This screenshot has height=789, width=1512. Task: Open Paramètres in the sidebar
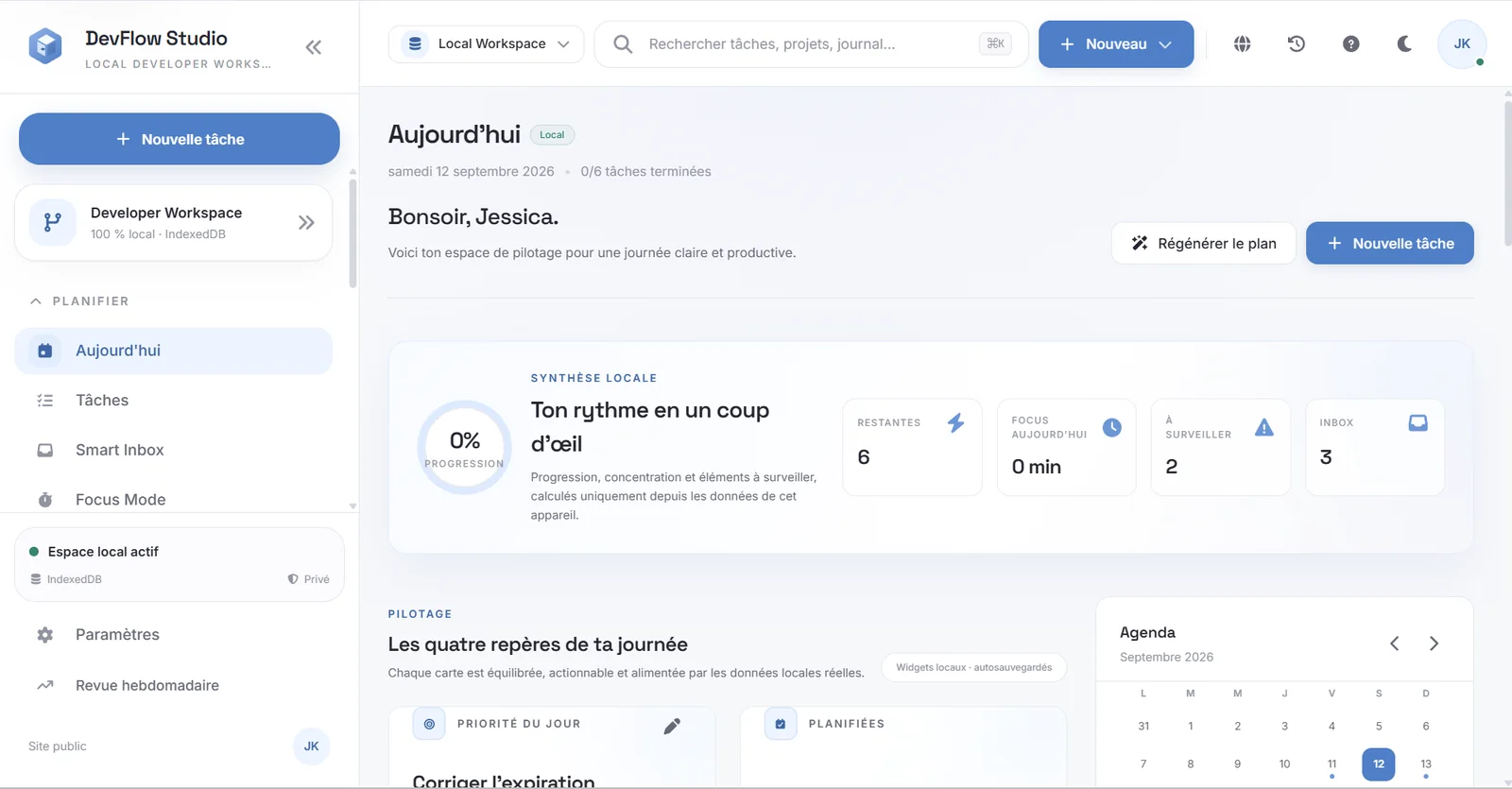click(180, 635)
